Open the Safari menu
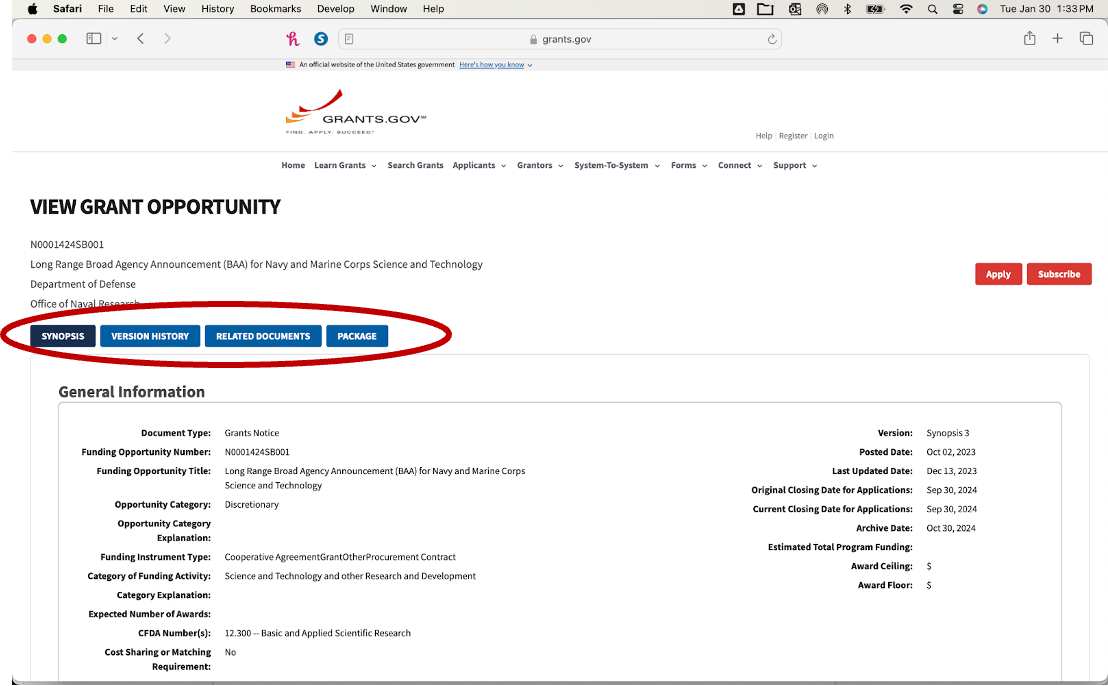The height and width of the screenshot is (686, 1108). [x=67, y=9]
